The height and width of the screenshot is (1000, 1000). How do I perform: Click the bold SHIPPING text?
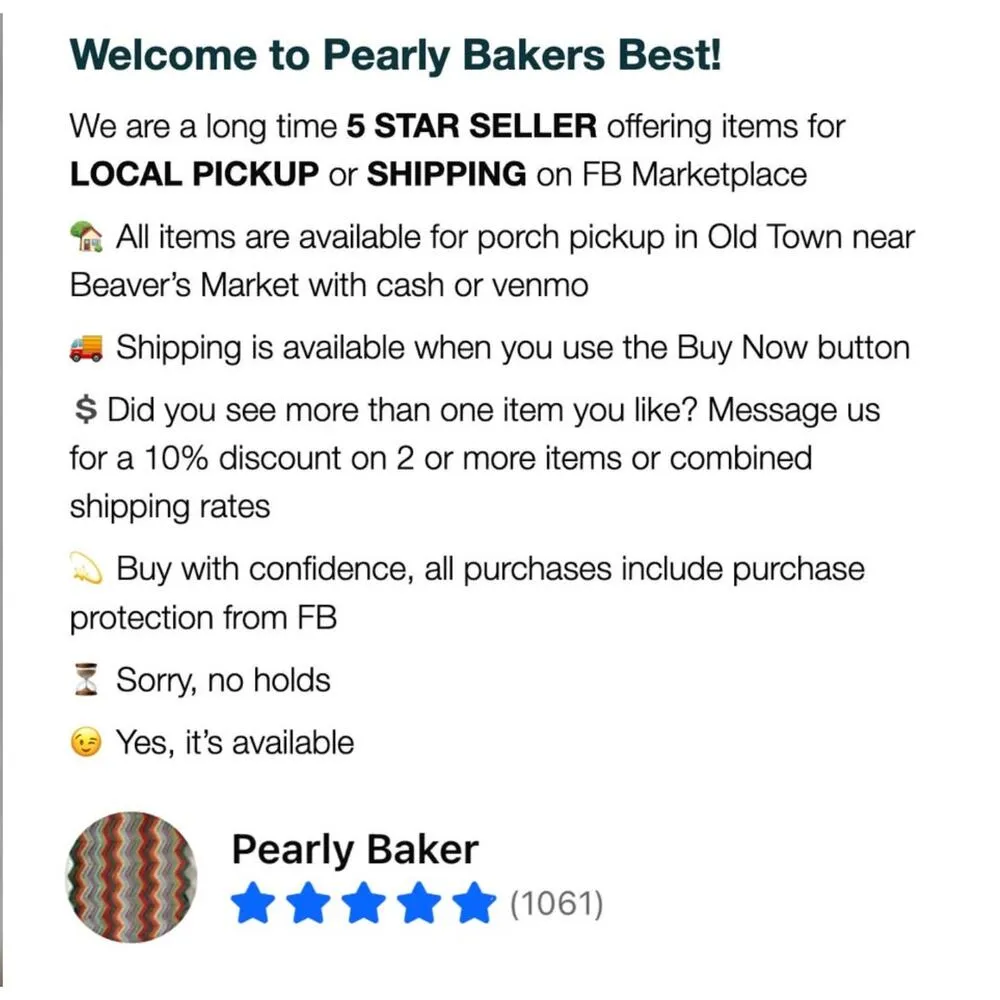pos(446,175)
